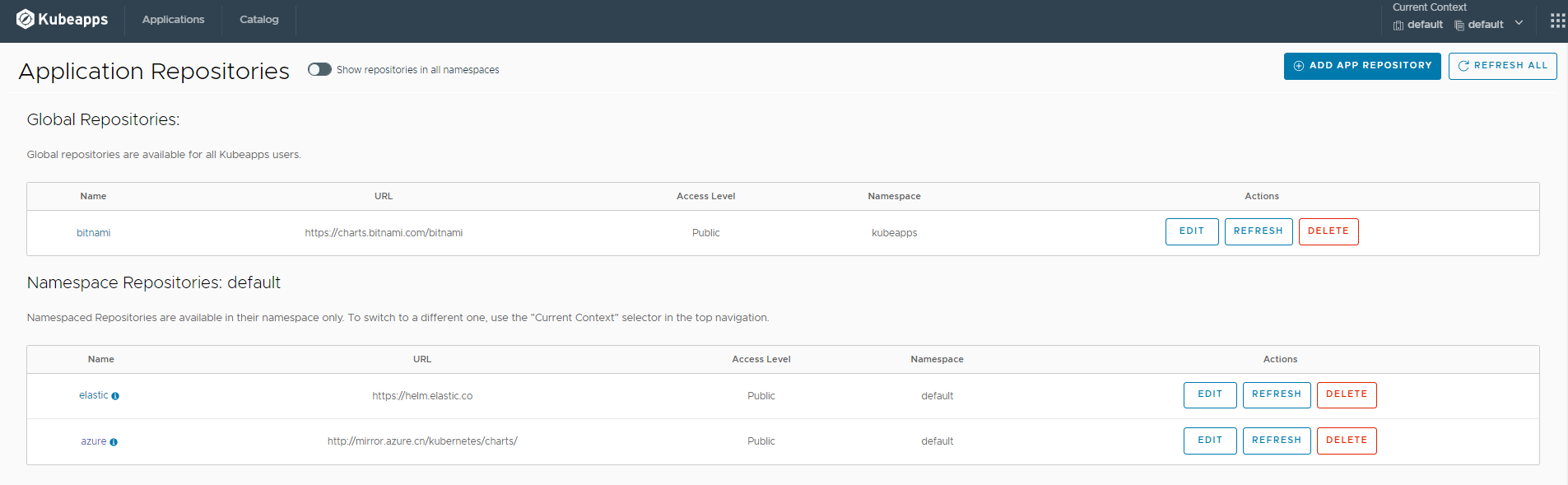Click default namespace in azure row
This screenshot has width=1568, height=485.
coord(937,441)
